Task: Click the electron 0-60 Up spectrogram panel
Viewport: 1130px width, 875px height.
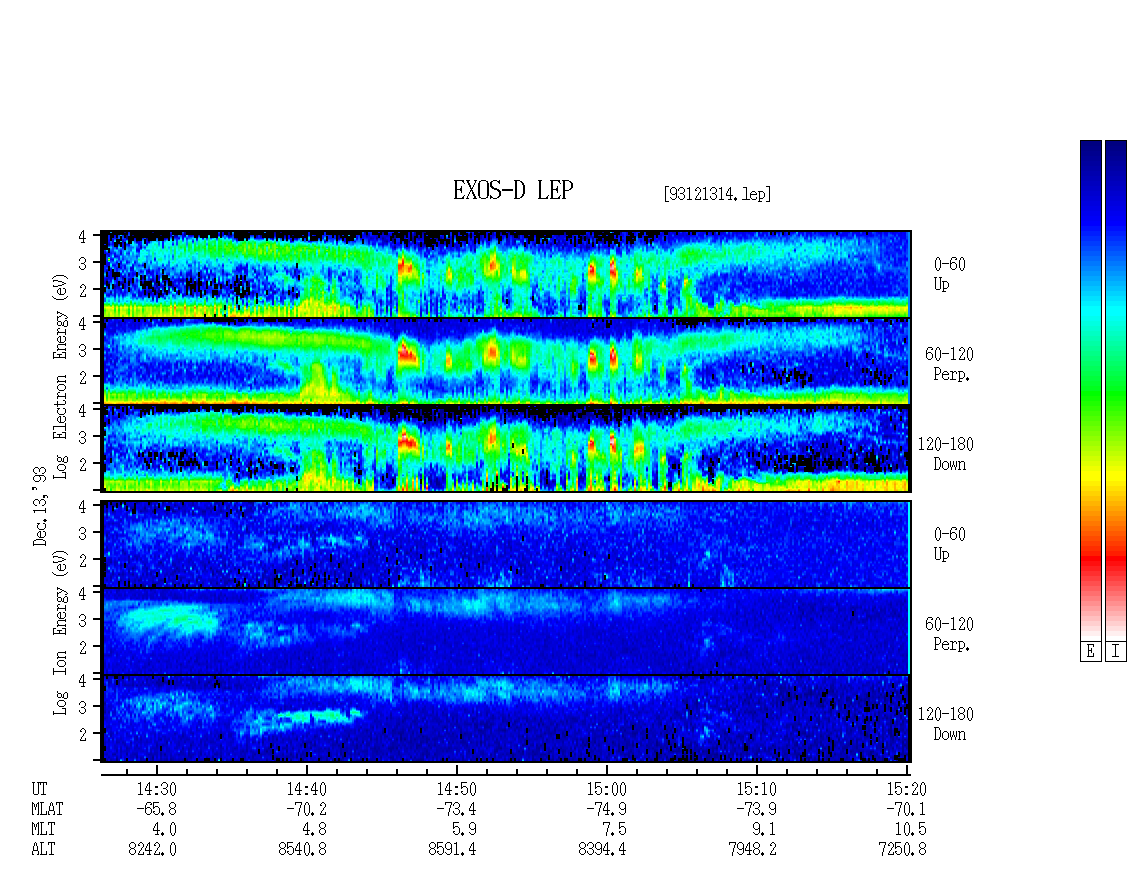Action: 507,274
